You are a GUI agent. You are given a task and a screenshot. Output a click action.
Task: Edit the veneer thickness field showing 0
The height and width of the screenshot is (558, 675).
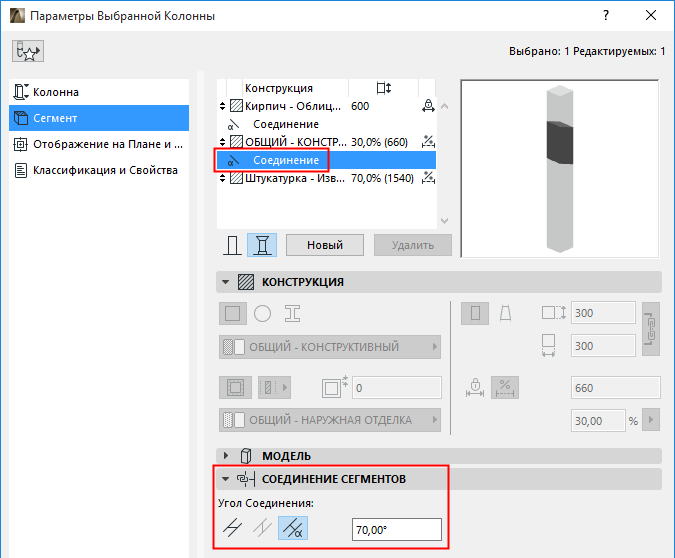point(396,388)
